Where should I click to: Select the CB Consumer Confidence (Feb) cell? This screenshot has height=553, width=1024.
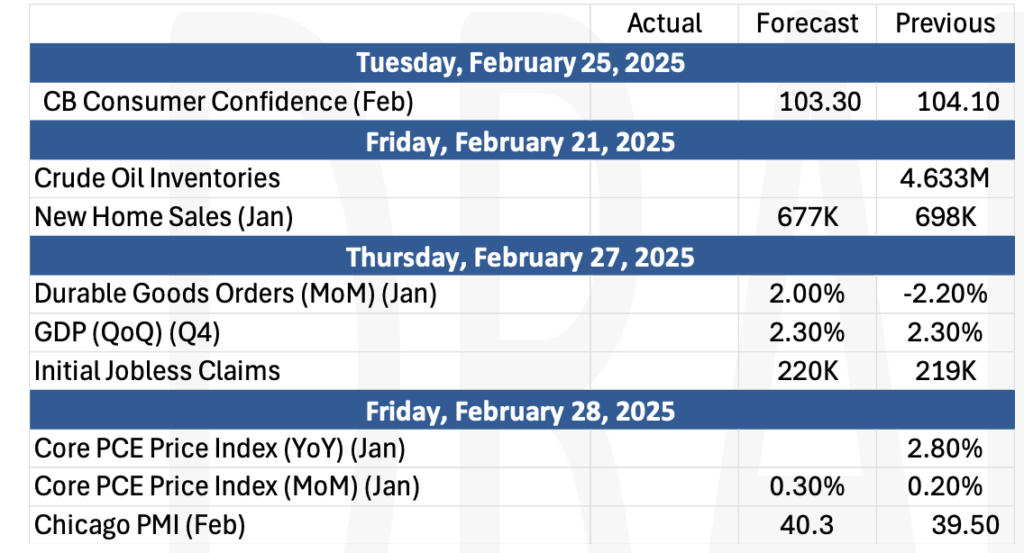[310, 101]
